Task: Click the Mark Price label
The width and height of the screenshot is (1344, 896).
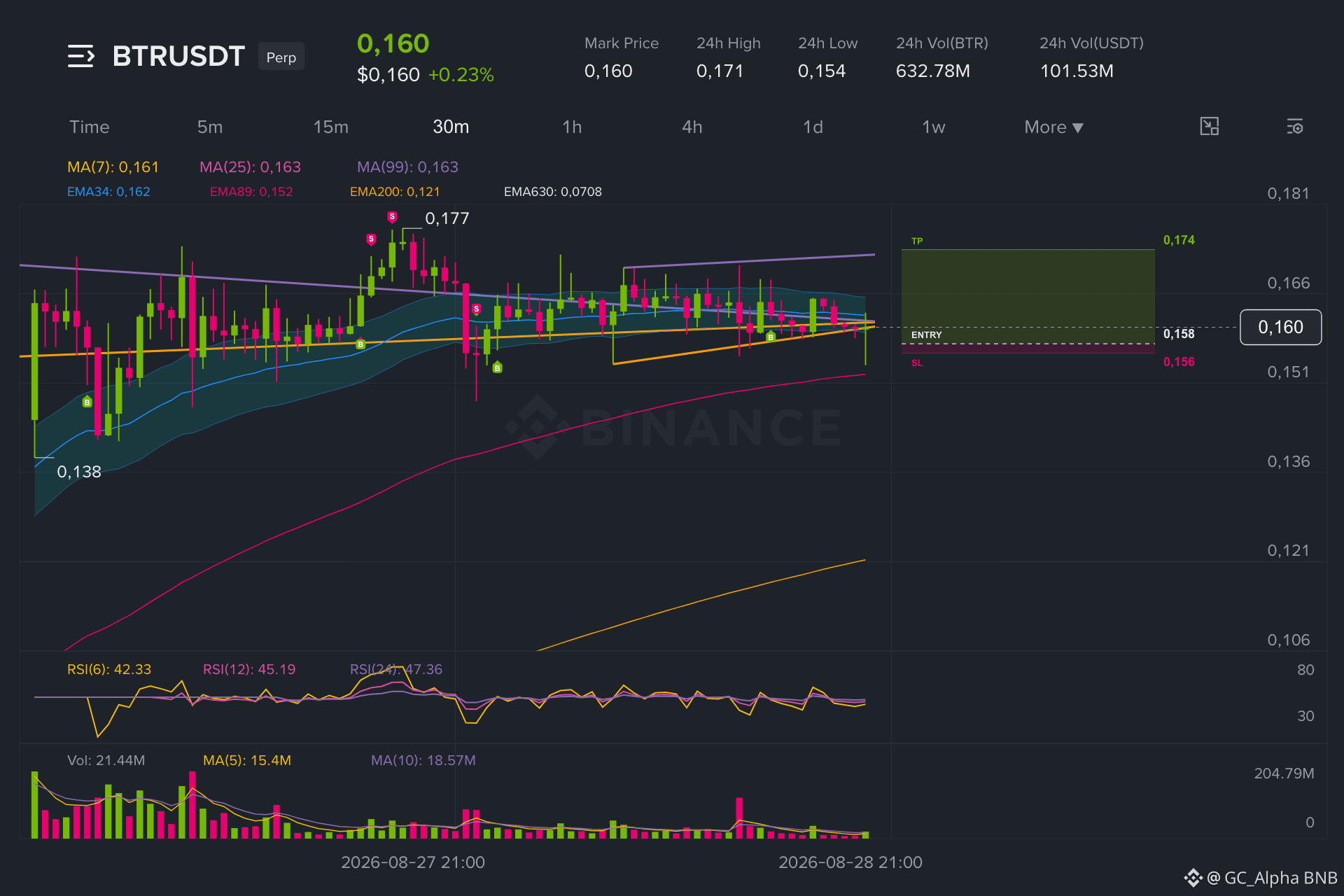Action: point(622,43)
